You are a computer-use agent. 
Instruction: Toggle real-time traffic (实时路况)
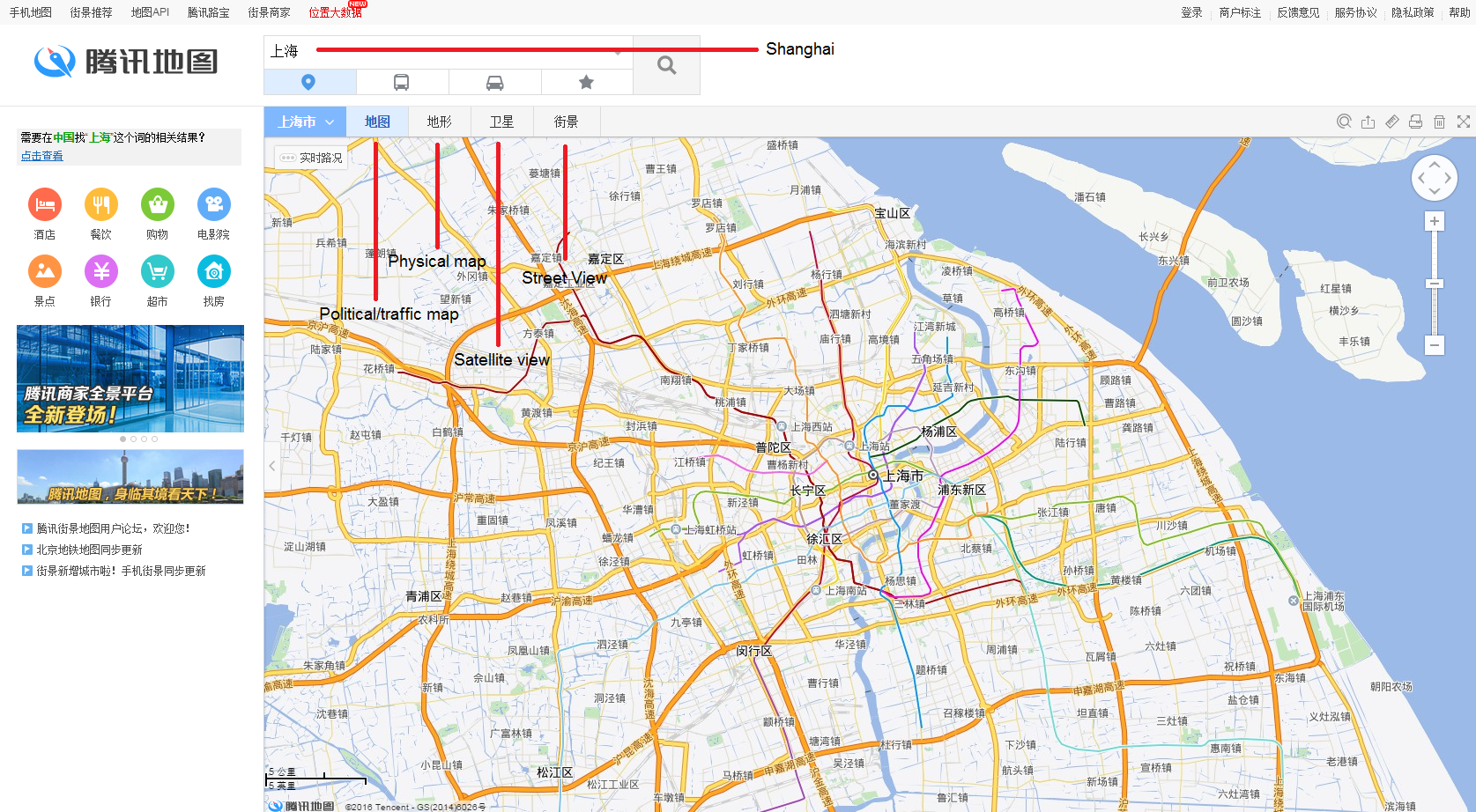311,158
